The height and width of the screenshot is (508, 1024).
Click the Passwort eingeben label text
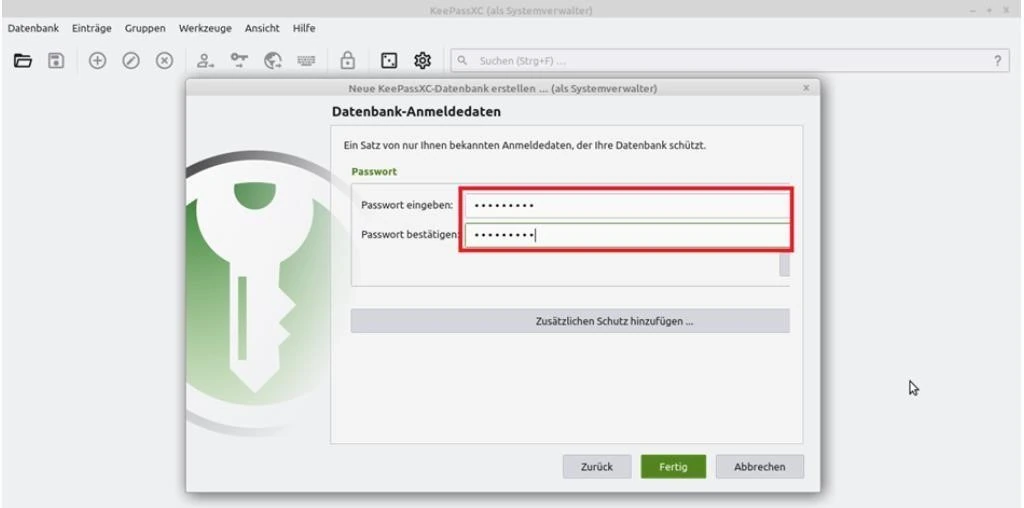[x=407, y=205]
